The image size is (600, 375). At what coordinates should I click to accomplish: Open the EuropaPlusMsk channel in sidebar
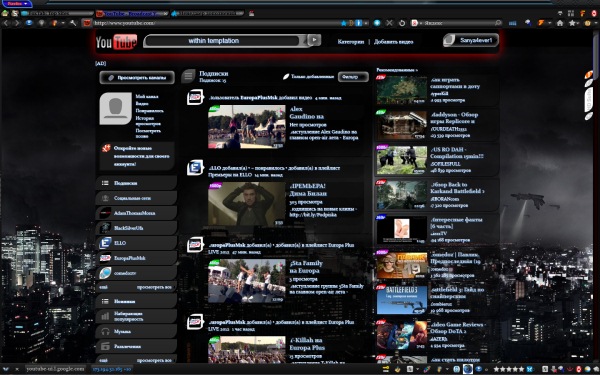(136, 258)
